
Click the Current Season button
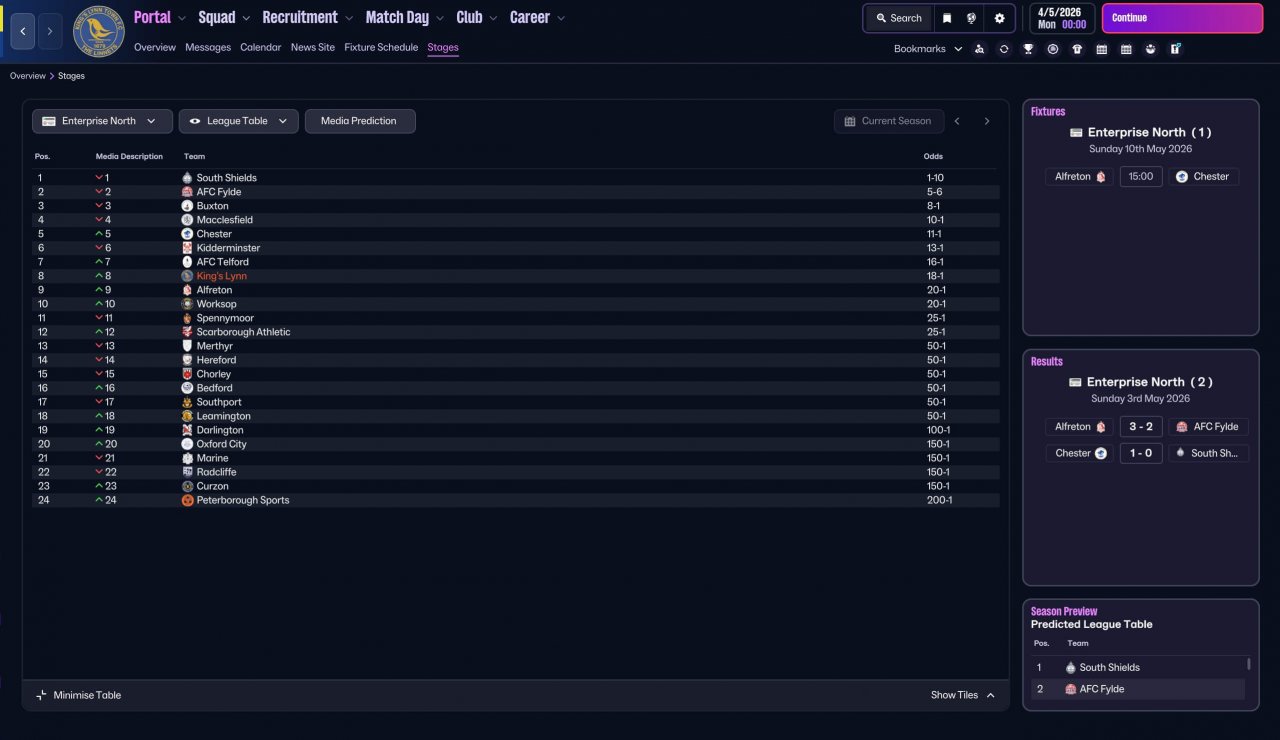[889, 121]
